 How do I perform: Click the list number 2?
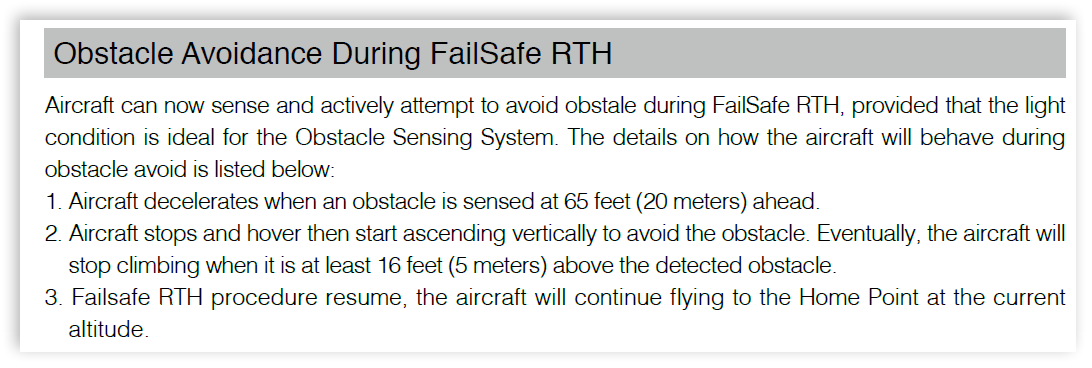(x=53, y=234)
